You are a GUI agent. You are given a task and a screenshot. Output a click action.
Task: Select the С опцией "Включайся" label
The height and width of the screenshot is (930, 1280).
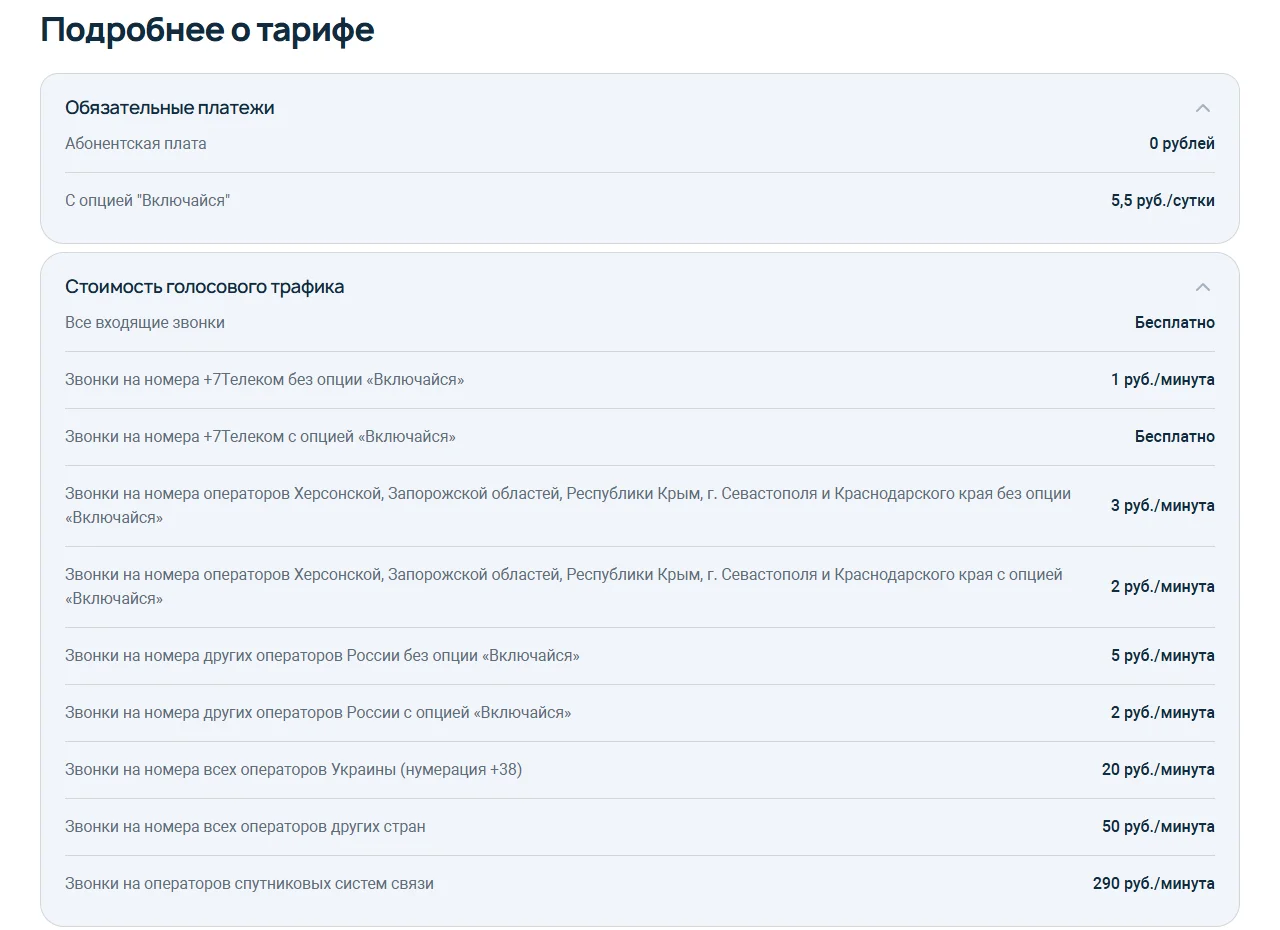(148, 200)
